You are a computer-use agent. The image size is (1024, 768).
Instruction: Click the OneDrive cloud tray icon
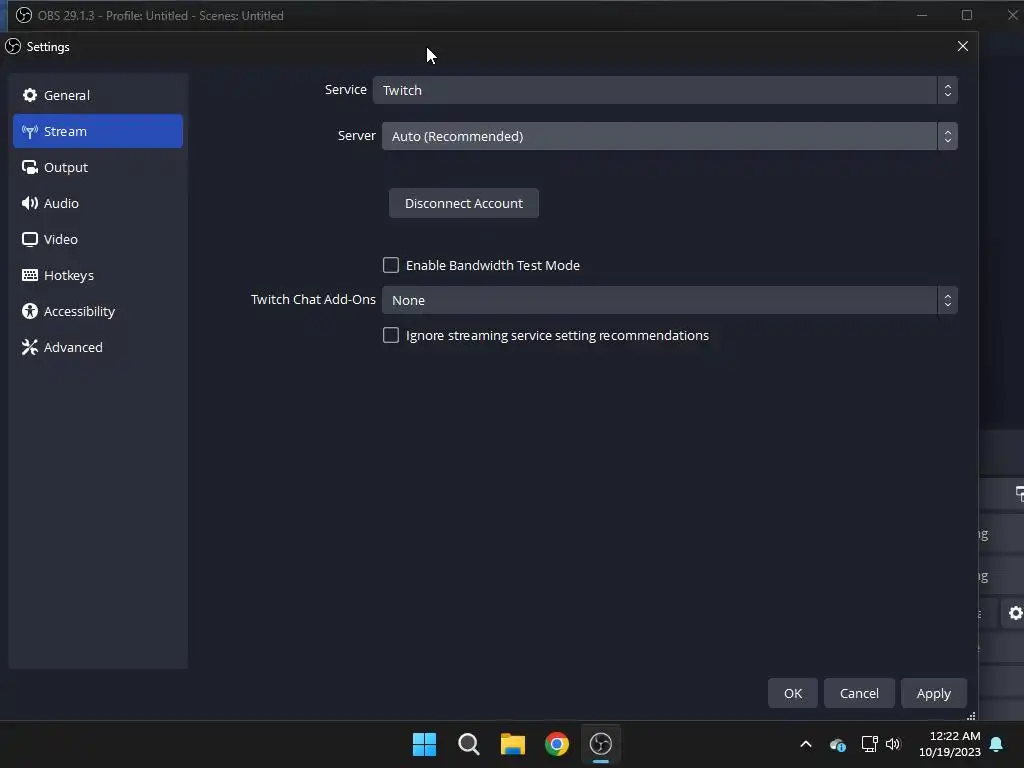pyautogui.click(x=837, y=744)
